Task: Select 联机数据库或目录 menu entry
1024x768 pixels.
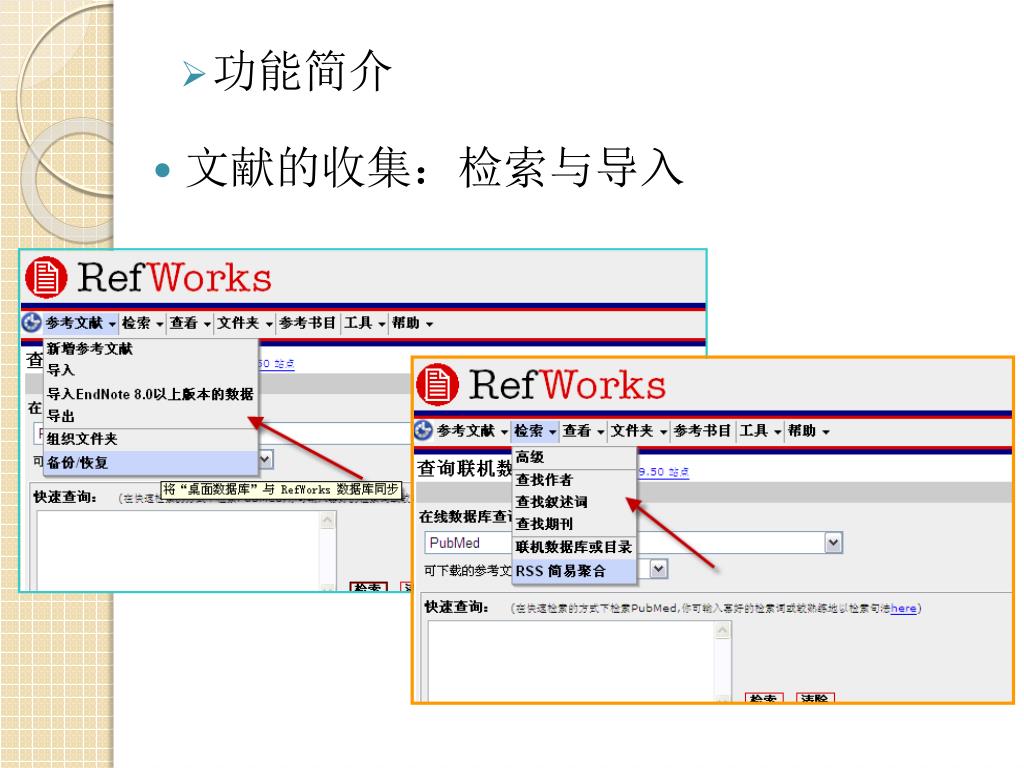Action: point(574,547)
